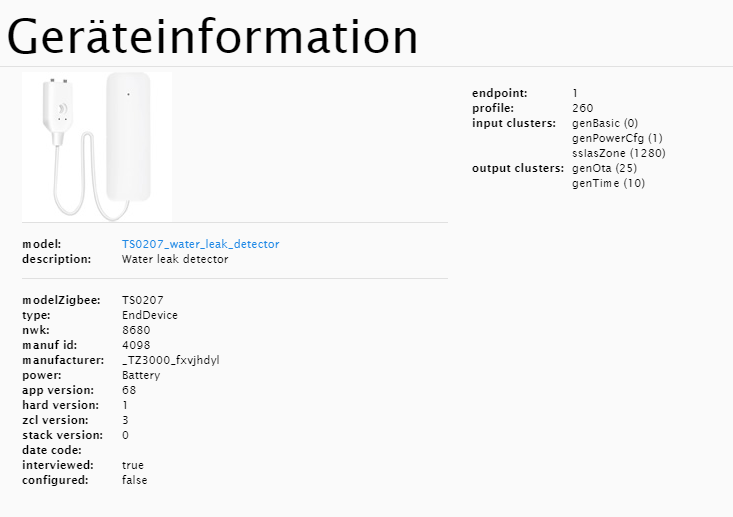Screen dimensions: 733x517
Task: Click the manufacturer value _TZ3000_fxvjhdyl
Action: point(170,360)
